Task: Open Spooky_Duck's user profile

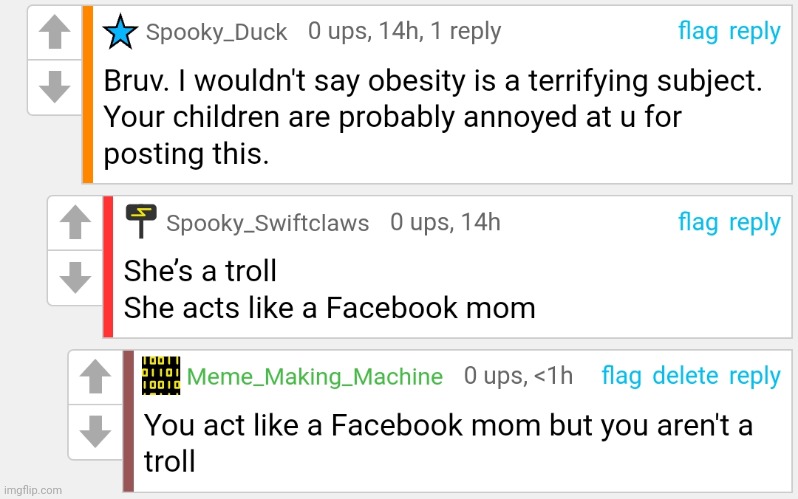Action: coord(216,32)
